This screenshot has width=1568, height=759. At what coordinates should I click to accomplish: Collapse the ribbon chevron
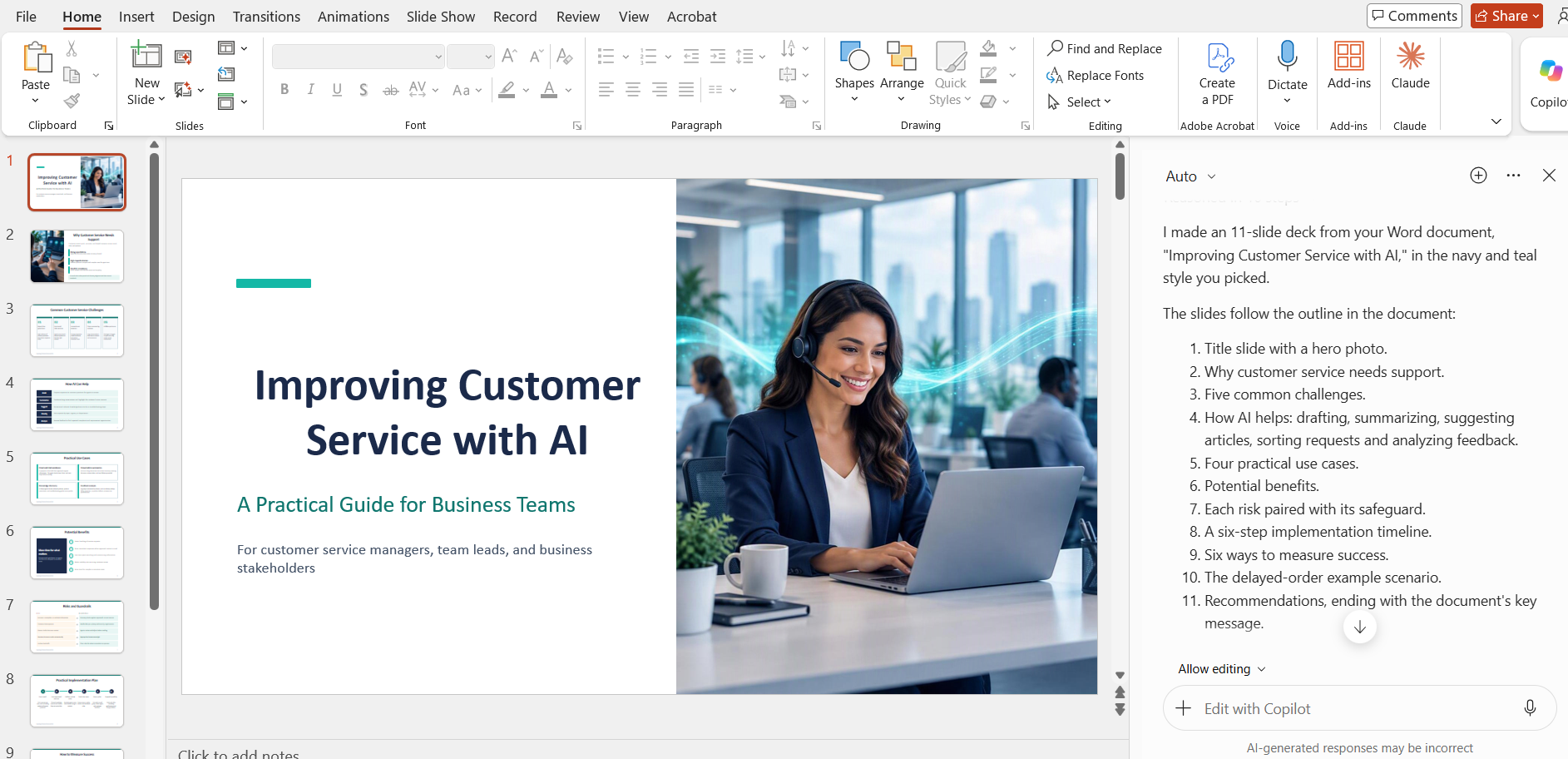[x=1496, y=122]
